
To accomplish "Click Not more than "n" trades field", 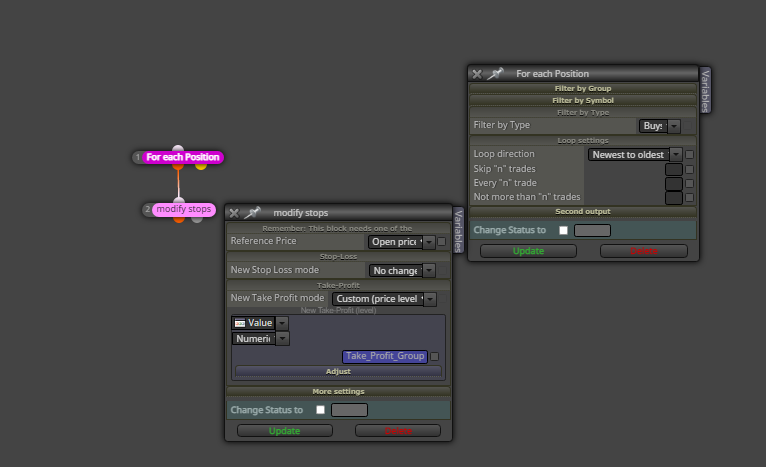I will pos(674,198).
